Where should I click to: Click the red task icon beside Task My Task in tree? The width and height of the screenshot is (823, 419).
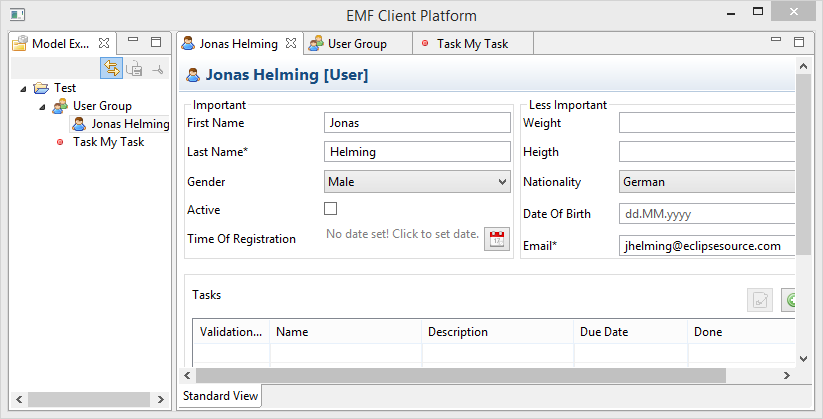(60, 142)
